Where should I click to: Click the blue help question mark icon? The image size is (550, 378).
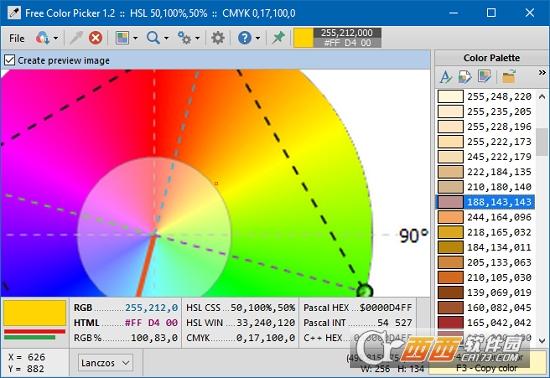pos(244,38)
